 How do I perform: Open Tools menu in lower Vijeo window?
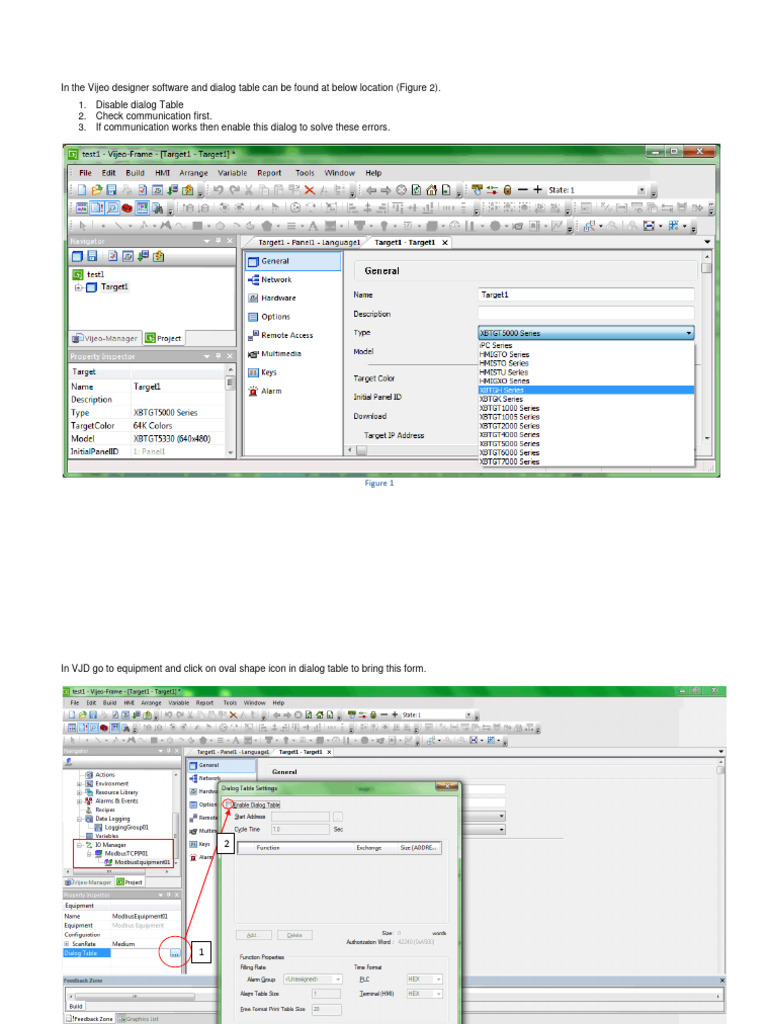230,703
